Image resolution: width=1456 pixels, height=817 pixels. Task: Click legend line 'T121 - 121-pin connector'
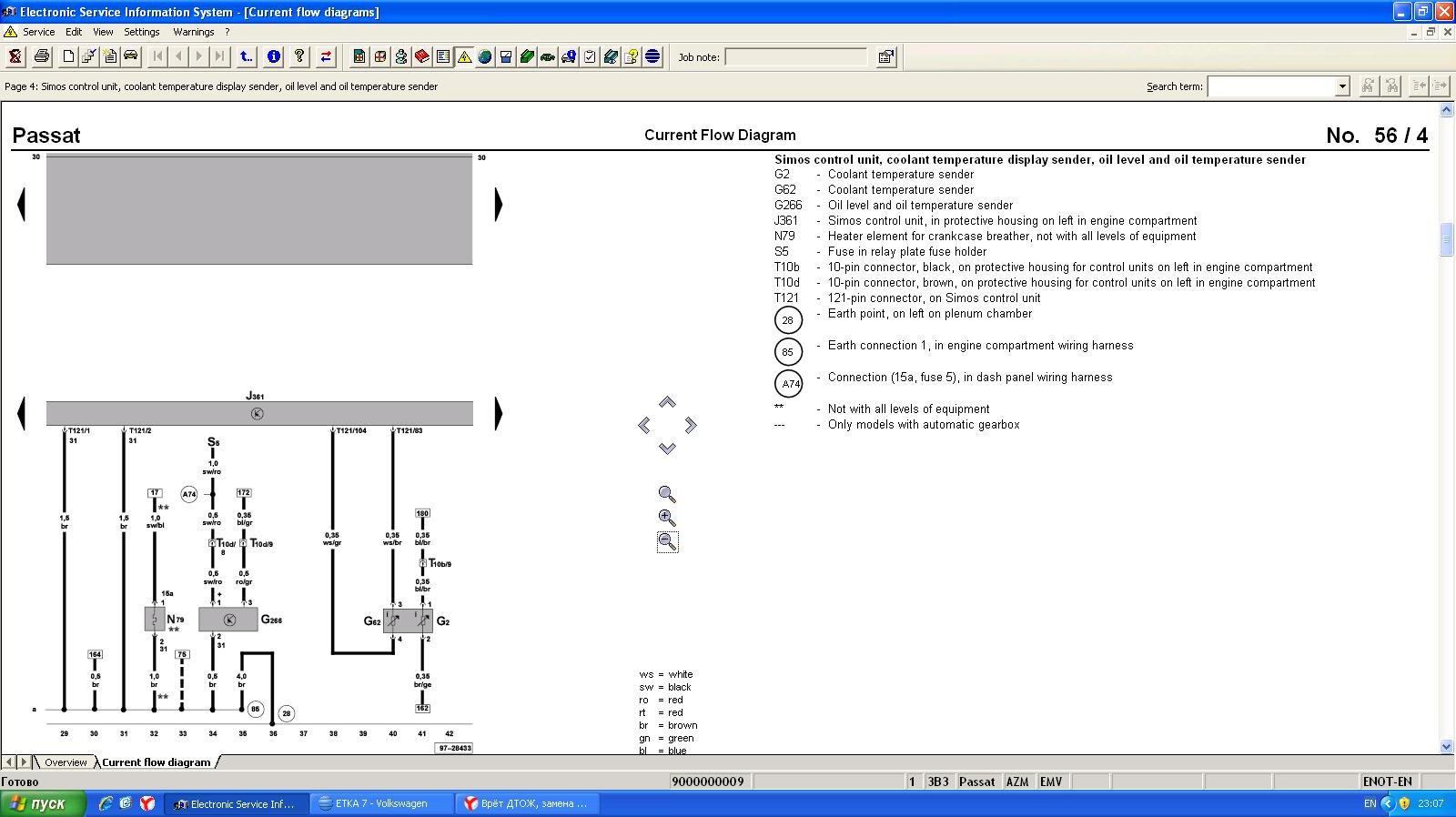coord(907,298)
